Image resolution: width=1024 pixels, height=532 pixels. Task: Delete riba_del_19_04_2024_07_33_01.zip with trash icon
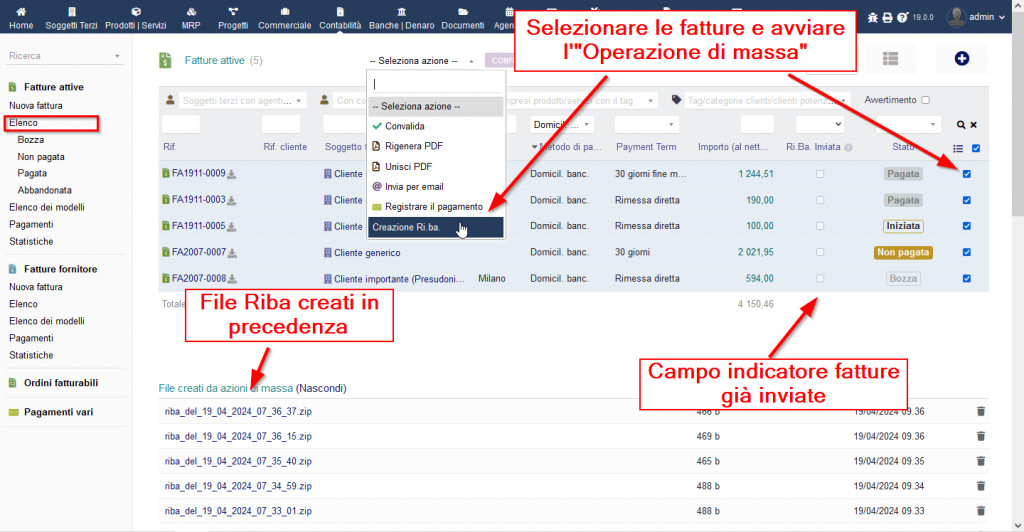[x=980, y=510]
